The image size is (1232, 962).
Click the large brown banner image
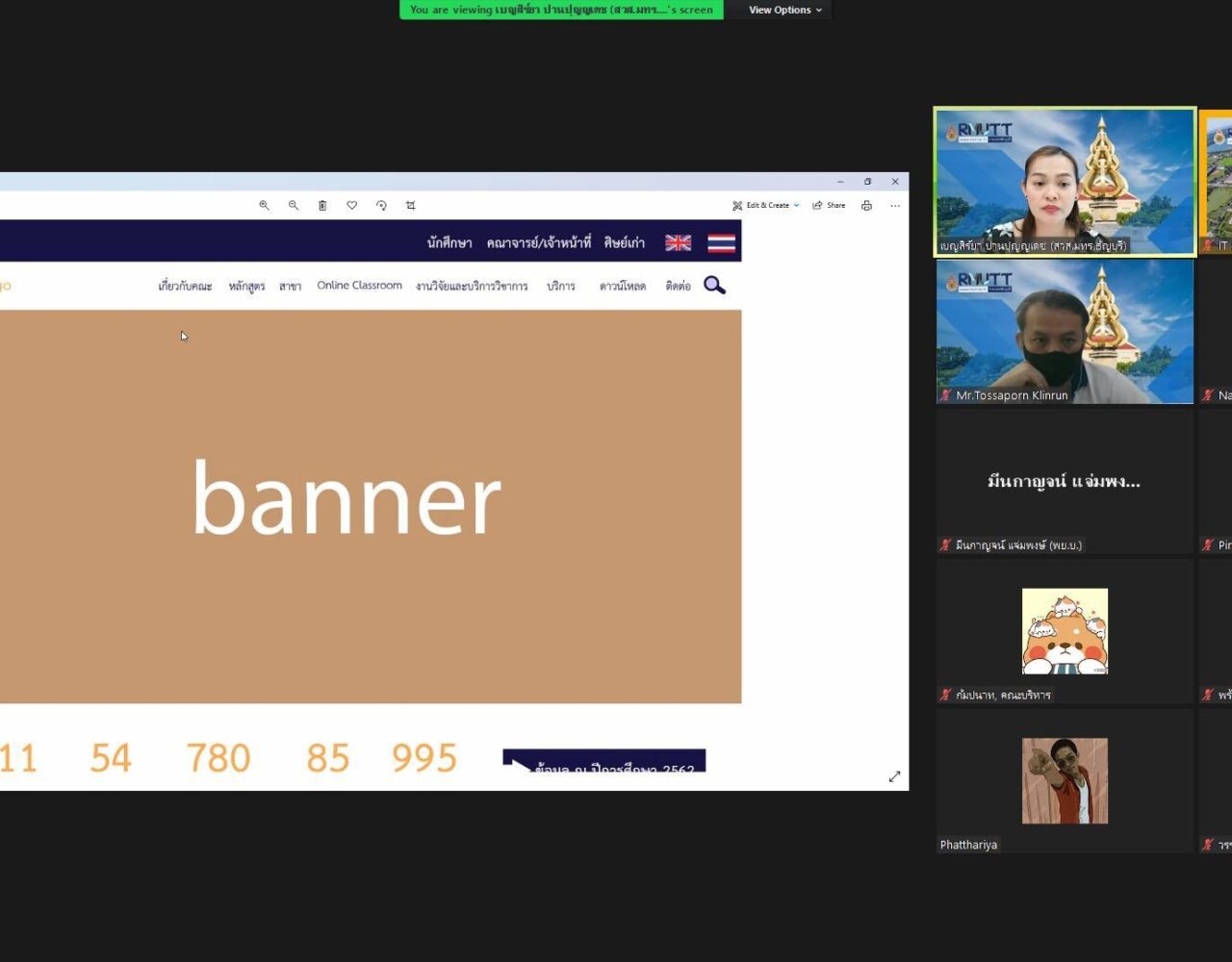371,506
